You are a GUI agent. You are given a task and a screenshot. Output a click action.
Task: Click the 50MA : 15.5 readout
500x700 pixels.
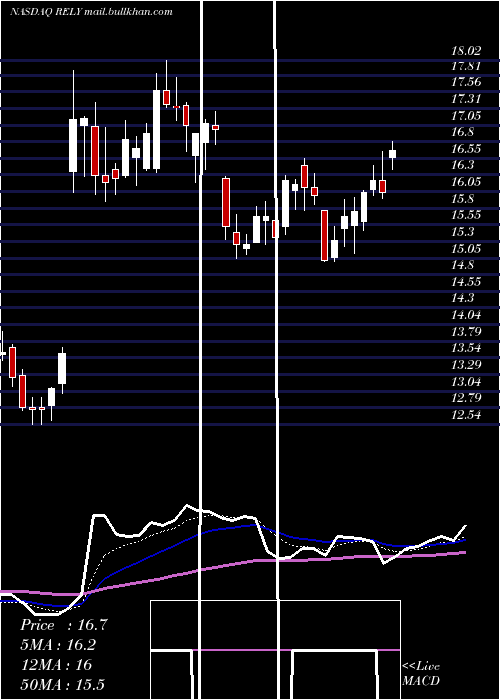pos(62,684)
